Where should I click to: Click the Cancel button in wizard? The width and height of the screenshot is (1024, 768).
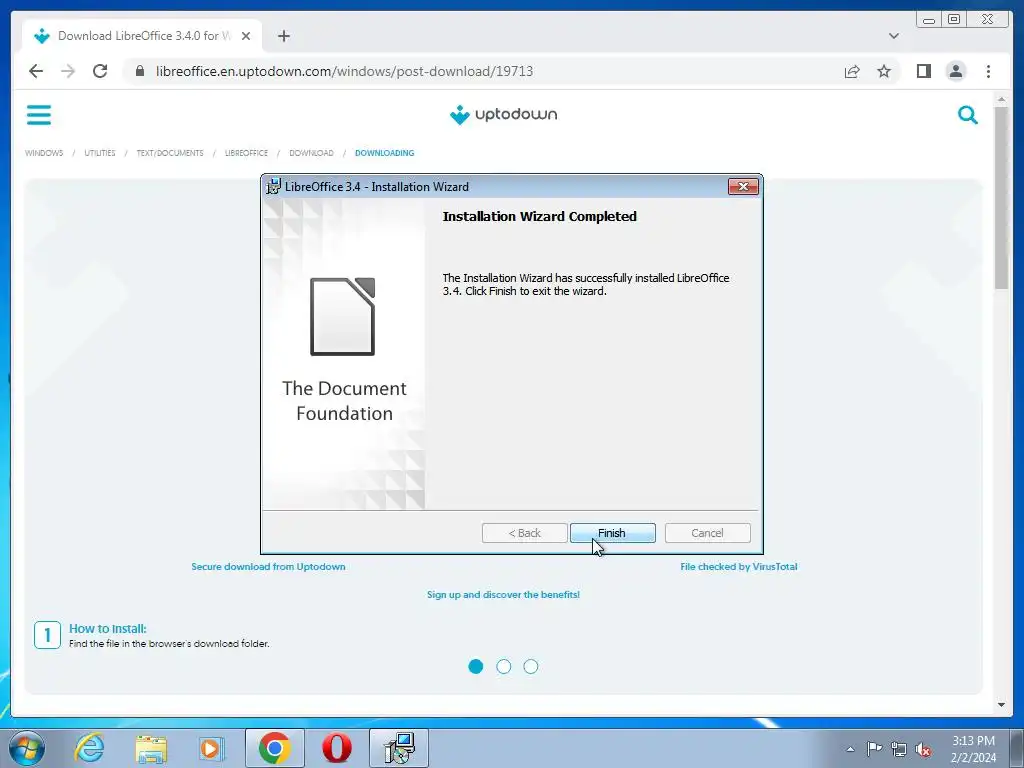707,533
